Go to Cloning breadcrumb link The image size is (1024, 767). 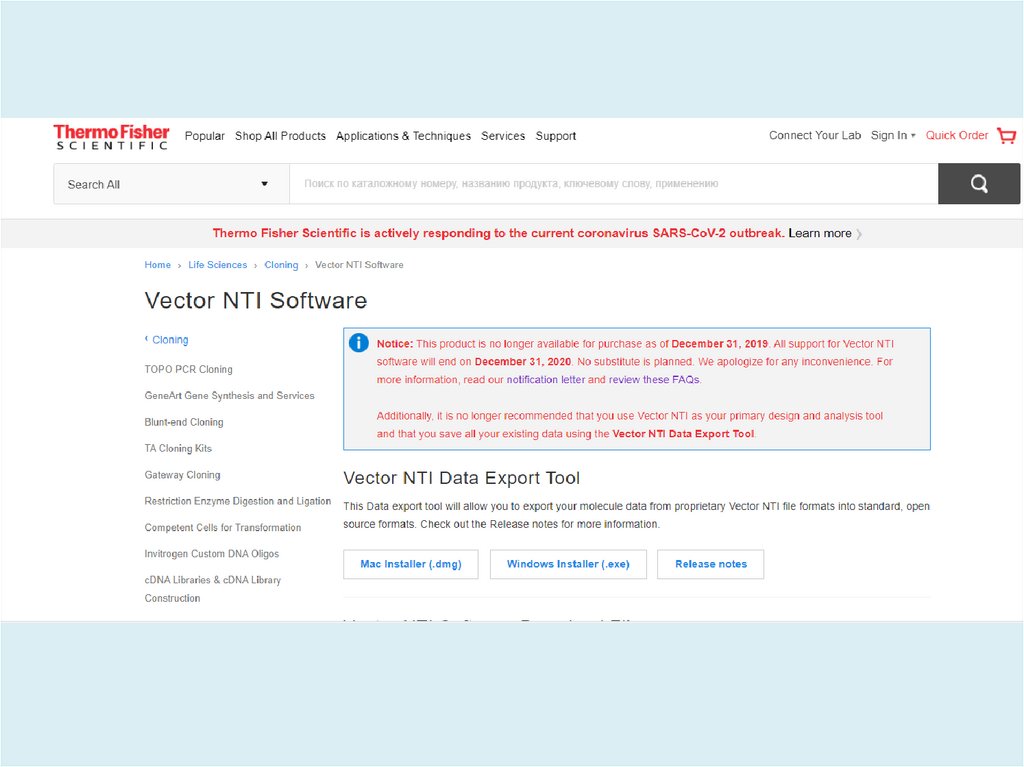[x=281, y=265]
